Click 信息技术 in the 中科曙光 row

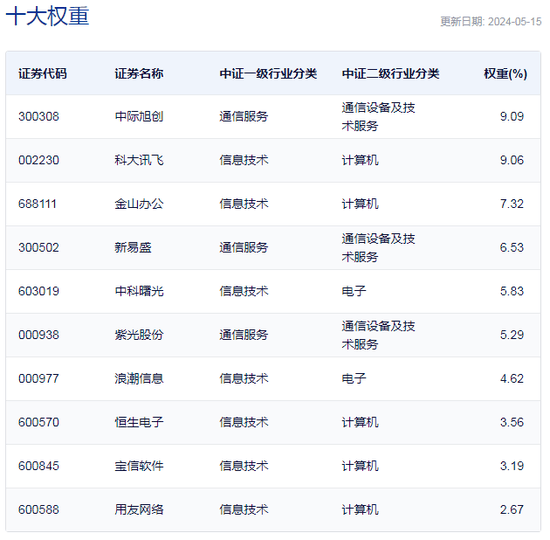(244, 291)
